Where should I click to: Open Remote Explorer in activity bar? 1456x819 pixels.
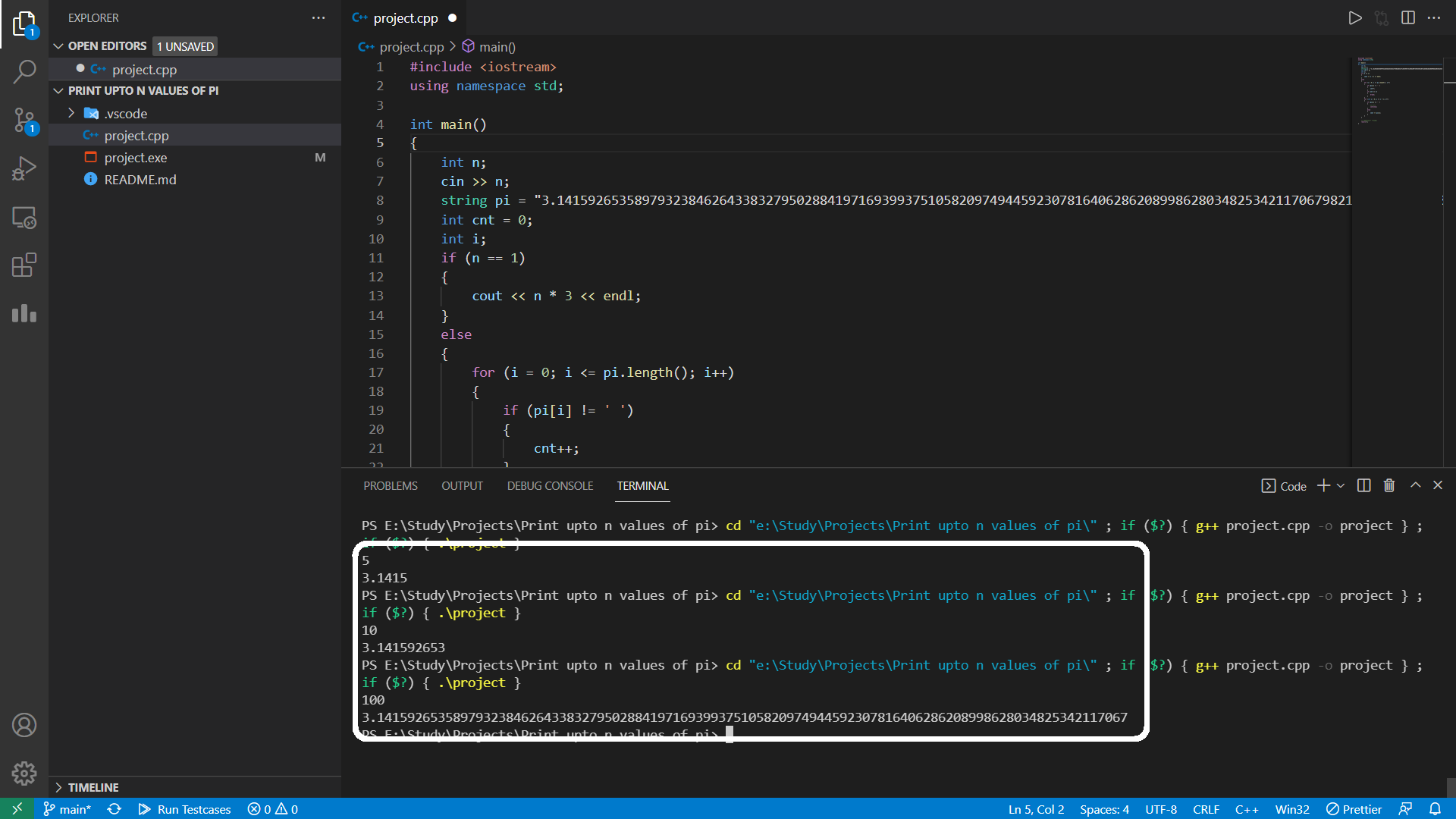coord(24,218)
